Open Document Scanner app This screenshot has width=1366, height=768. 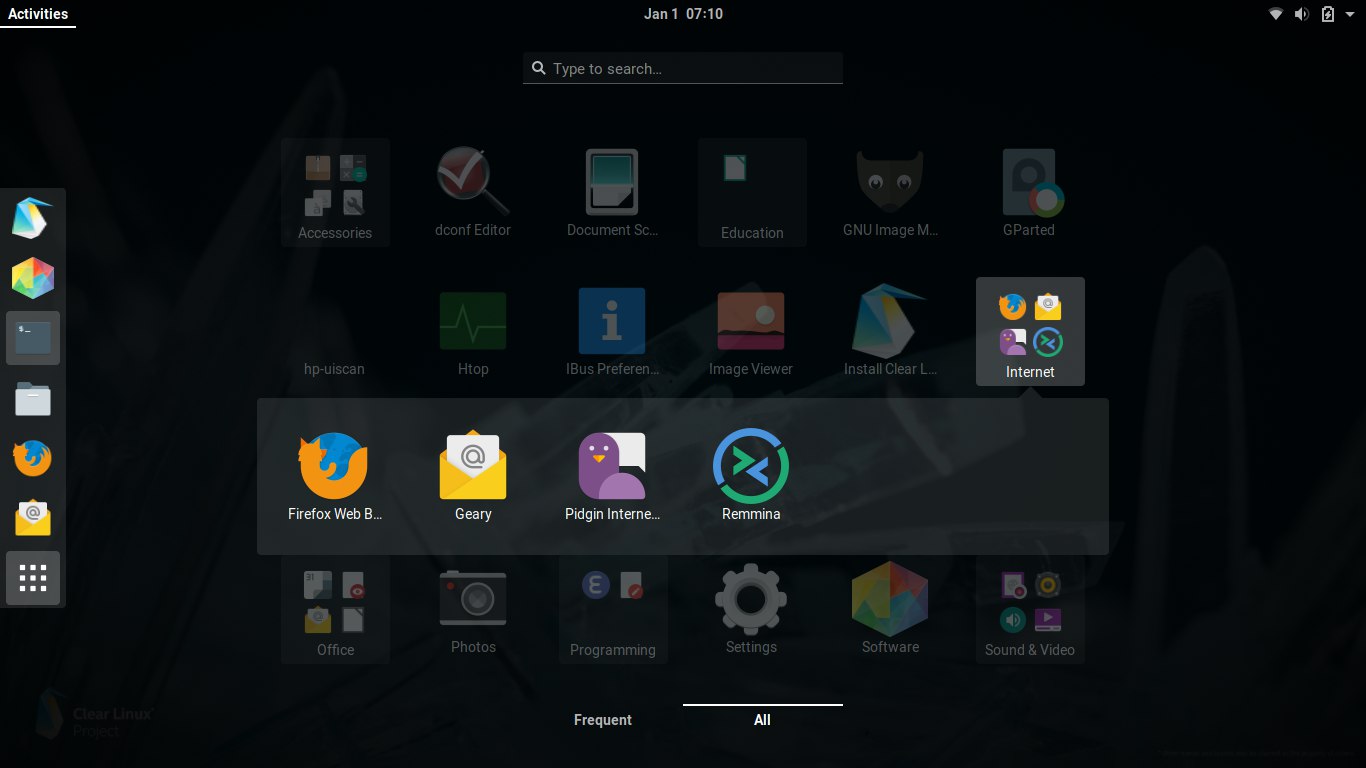612,192
